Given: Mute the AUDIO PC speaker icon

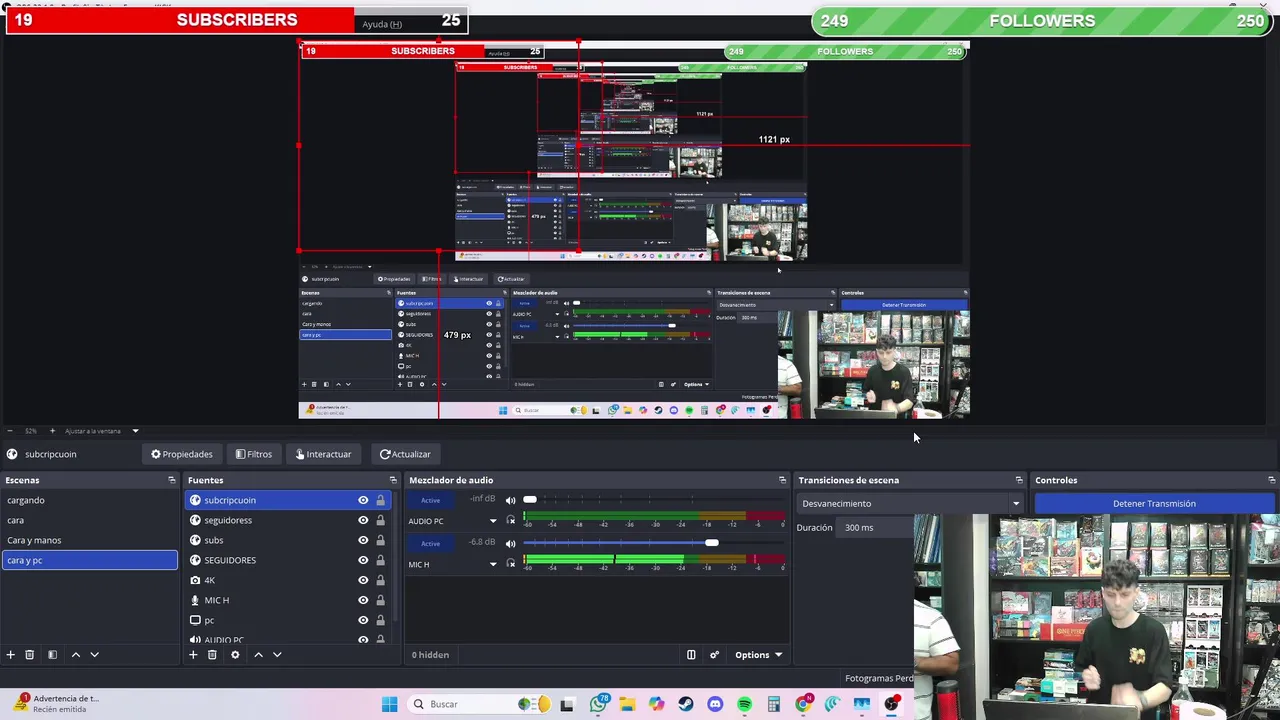Looking at the screenshot, I should [511, 500].
